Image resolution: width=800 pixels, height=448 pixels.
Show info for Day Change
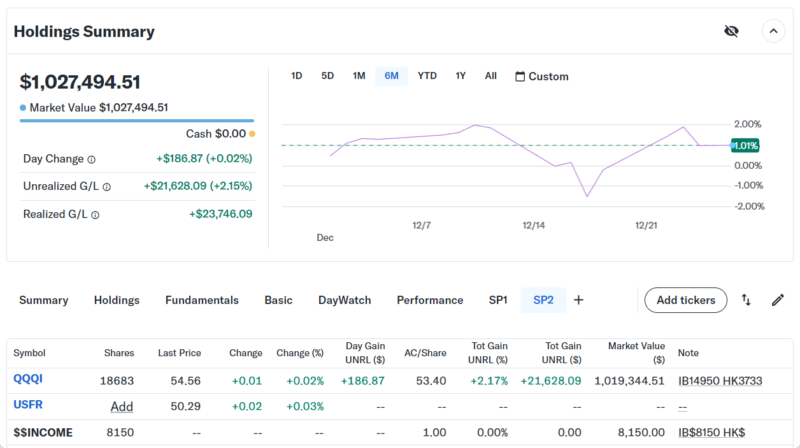click(x=92, y=159)
